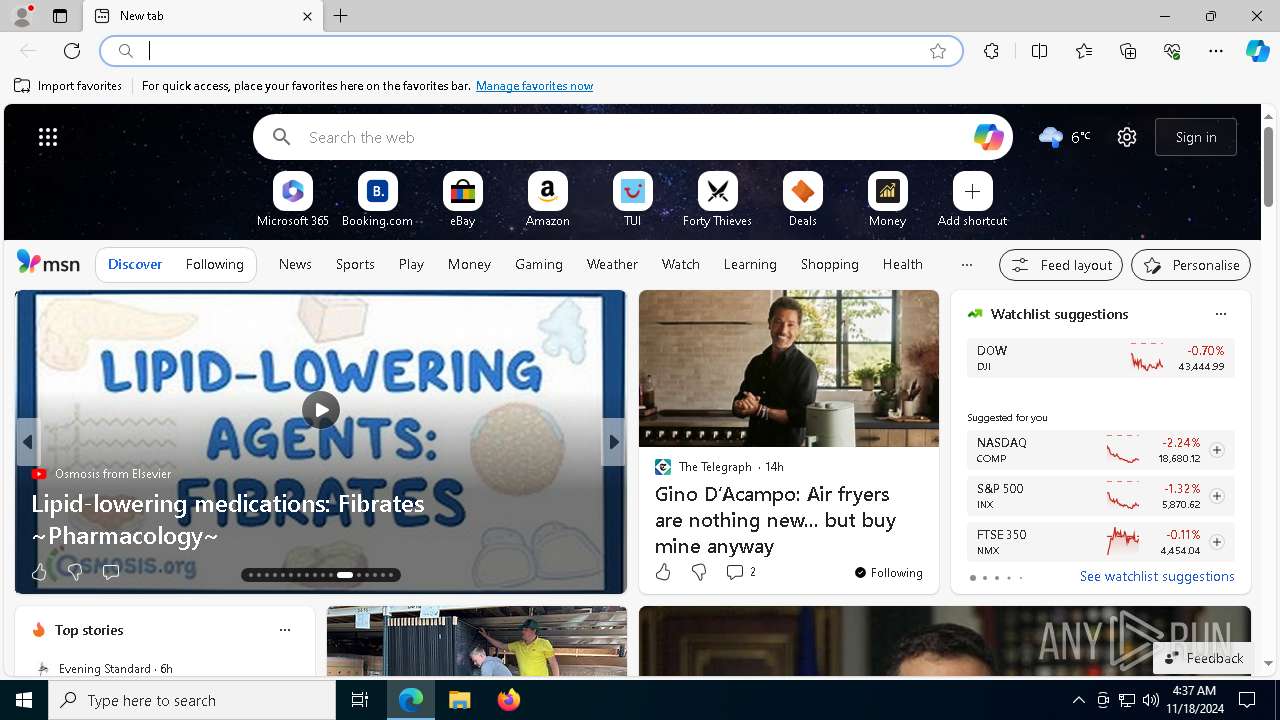Open the eBay shortcut tile

[x=462, y=200]
